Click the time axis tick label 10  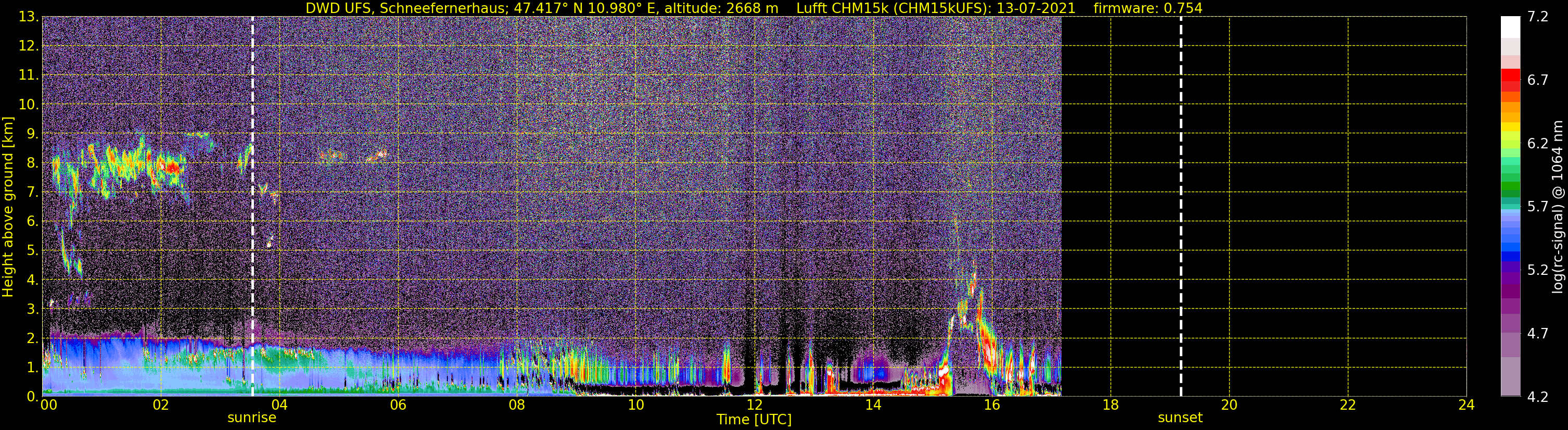635,405
